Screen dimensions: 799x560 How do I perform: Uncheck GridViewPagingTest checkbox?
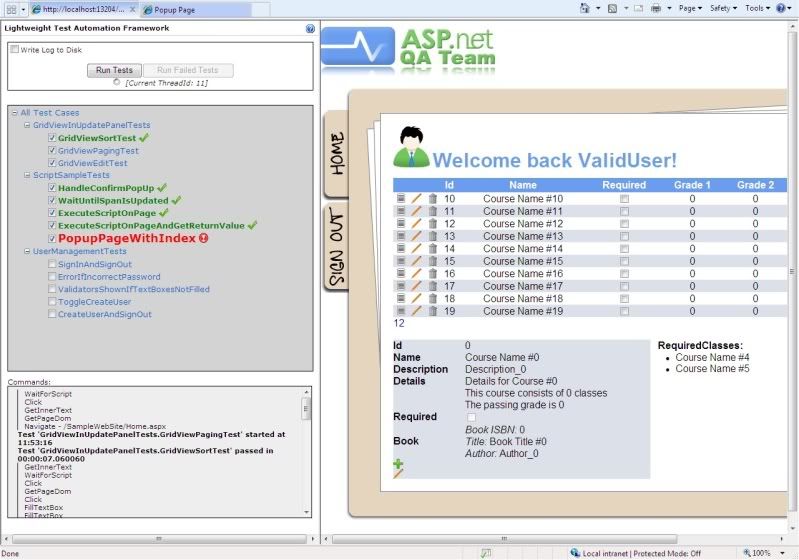click(52, 150)
